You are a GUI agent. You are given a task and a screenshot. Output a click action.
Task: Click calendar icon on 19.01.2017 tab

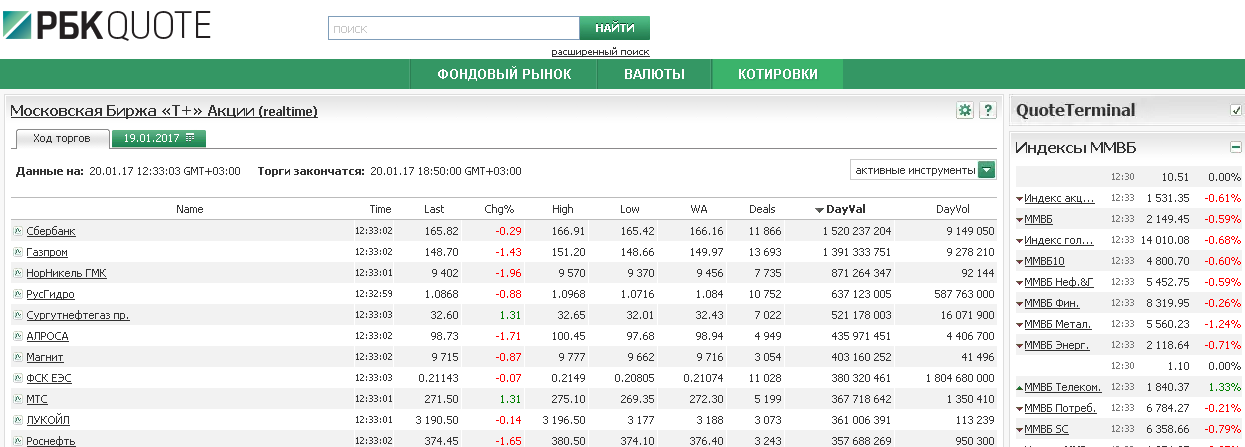point(190,138)
